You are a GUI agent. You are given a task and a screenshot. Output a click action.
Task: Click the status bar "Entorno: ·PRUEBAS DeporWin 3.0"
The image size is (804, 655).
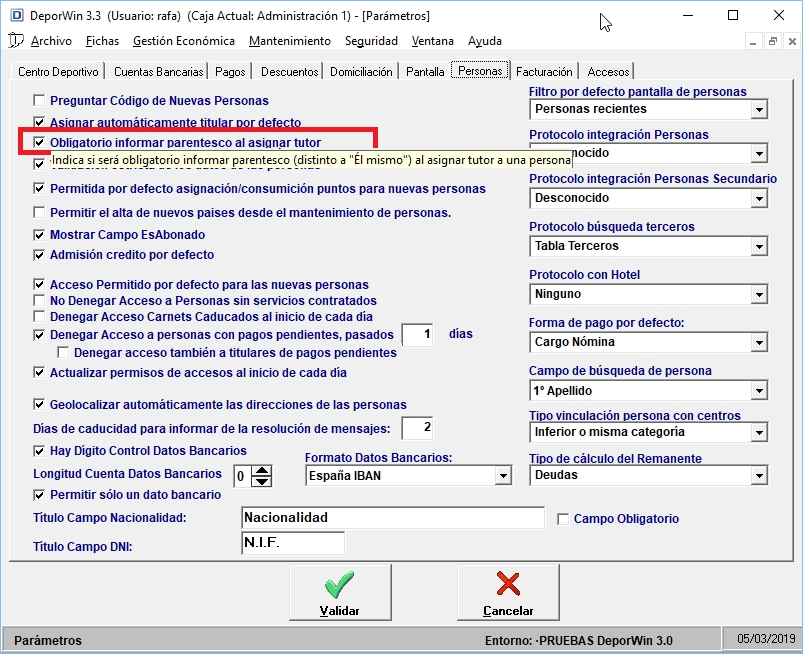point(579,640)
